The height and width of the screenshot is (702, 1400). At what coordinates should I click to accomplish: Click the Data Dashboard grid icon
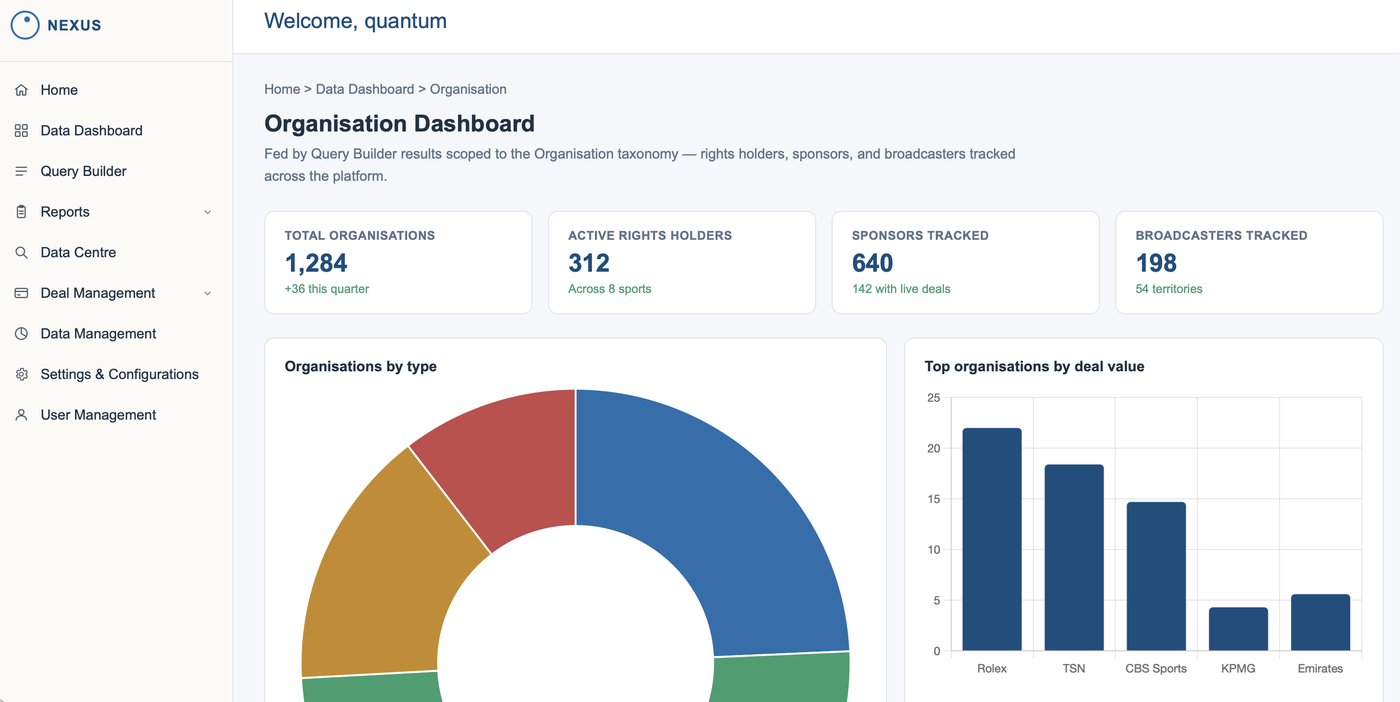[x=21, y=131]
